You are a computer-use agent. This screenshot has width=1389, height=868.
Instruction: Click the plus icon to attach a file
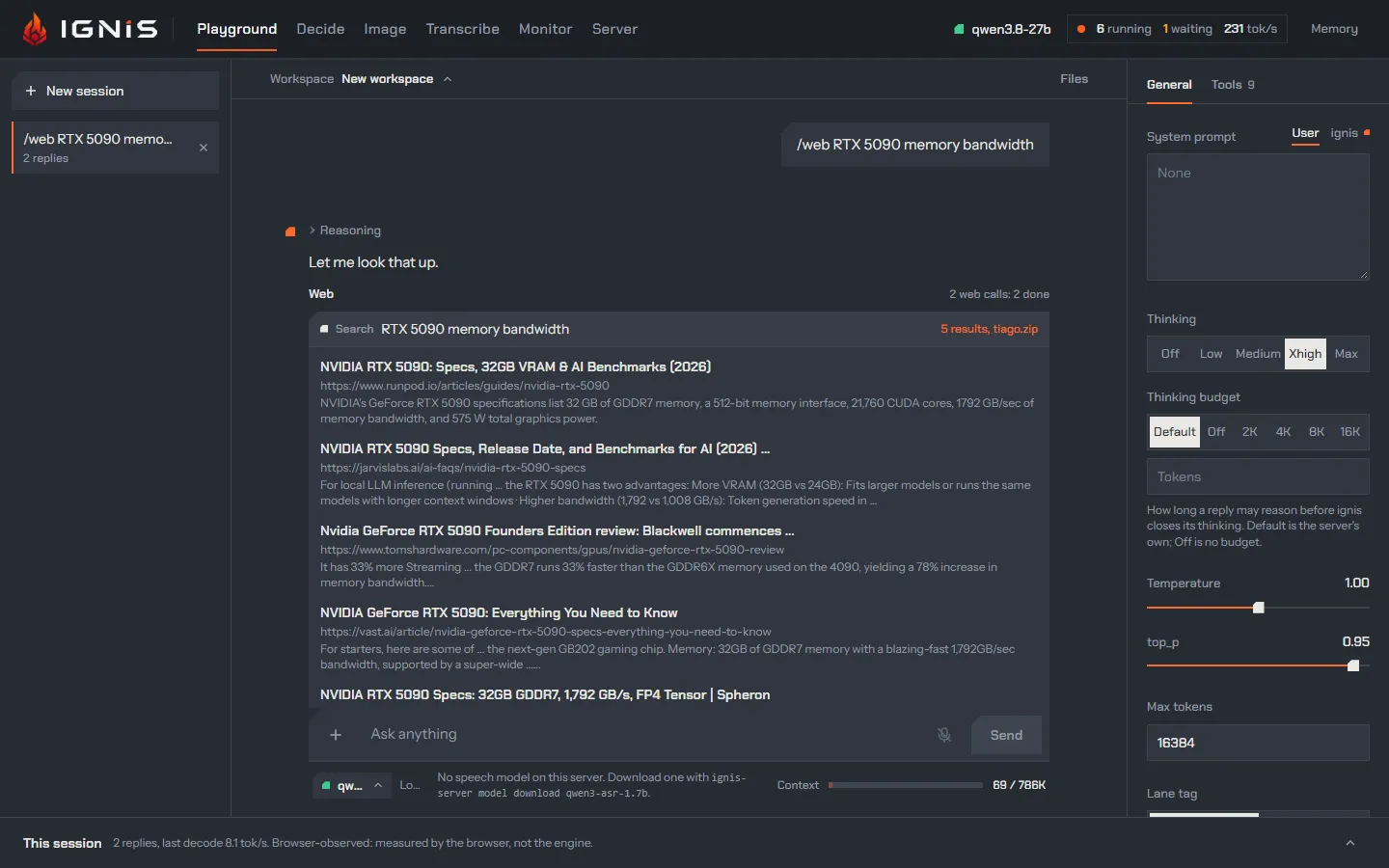pos(336,735)
